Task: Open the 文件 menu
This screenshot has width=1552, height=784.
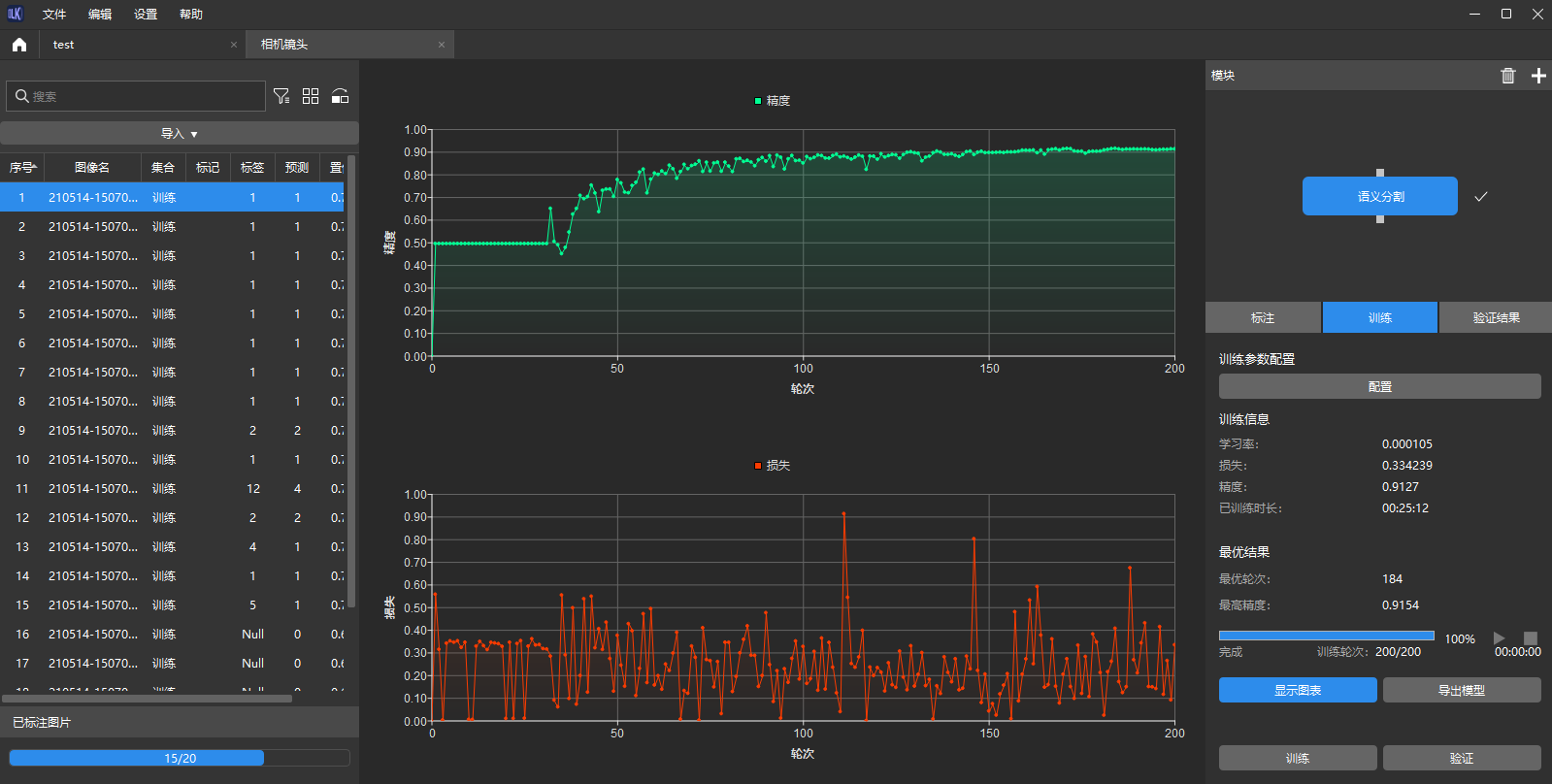Action: click(54, 15)
